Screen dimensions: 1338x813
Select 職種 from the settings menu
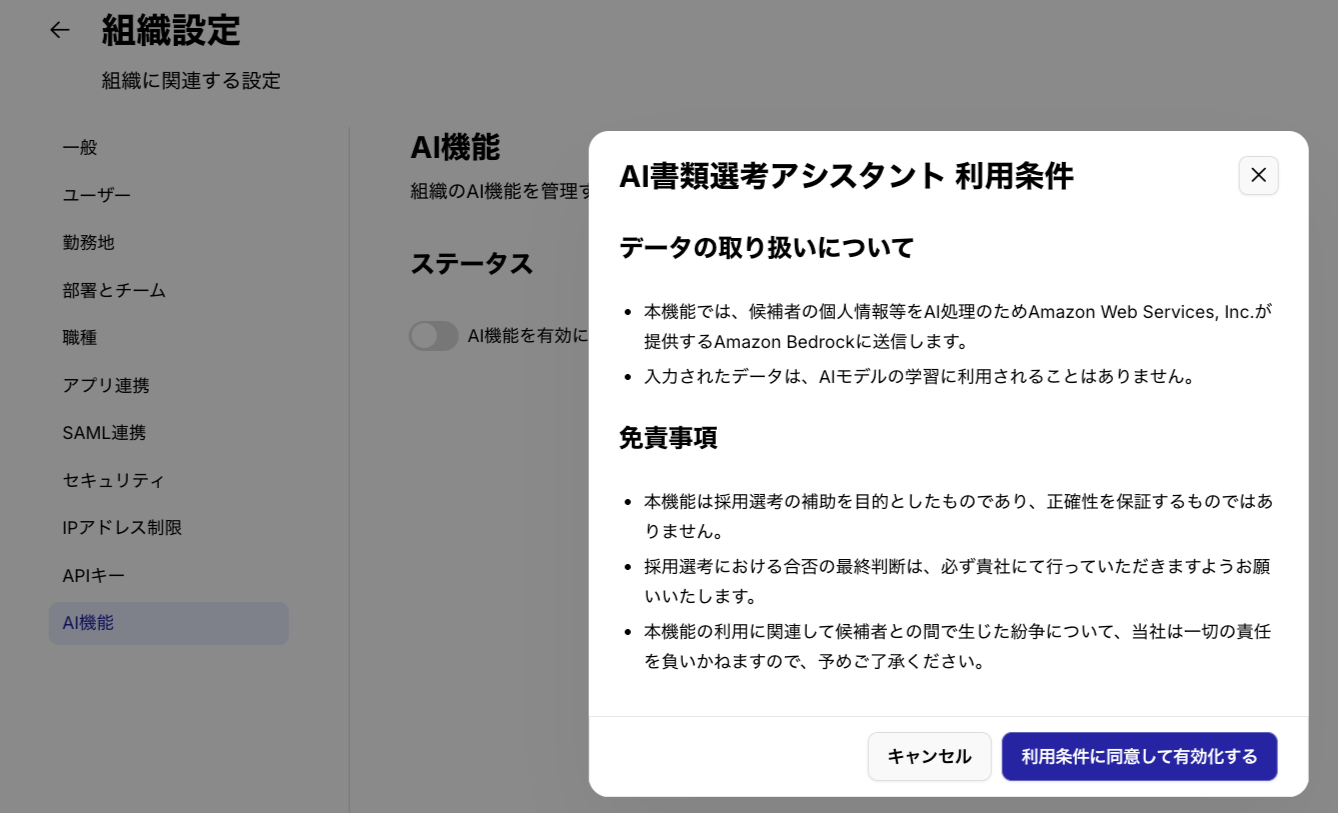tap(80, 337)
